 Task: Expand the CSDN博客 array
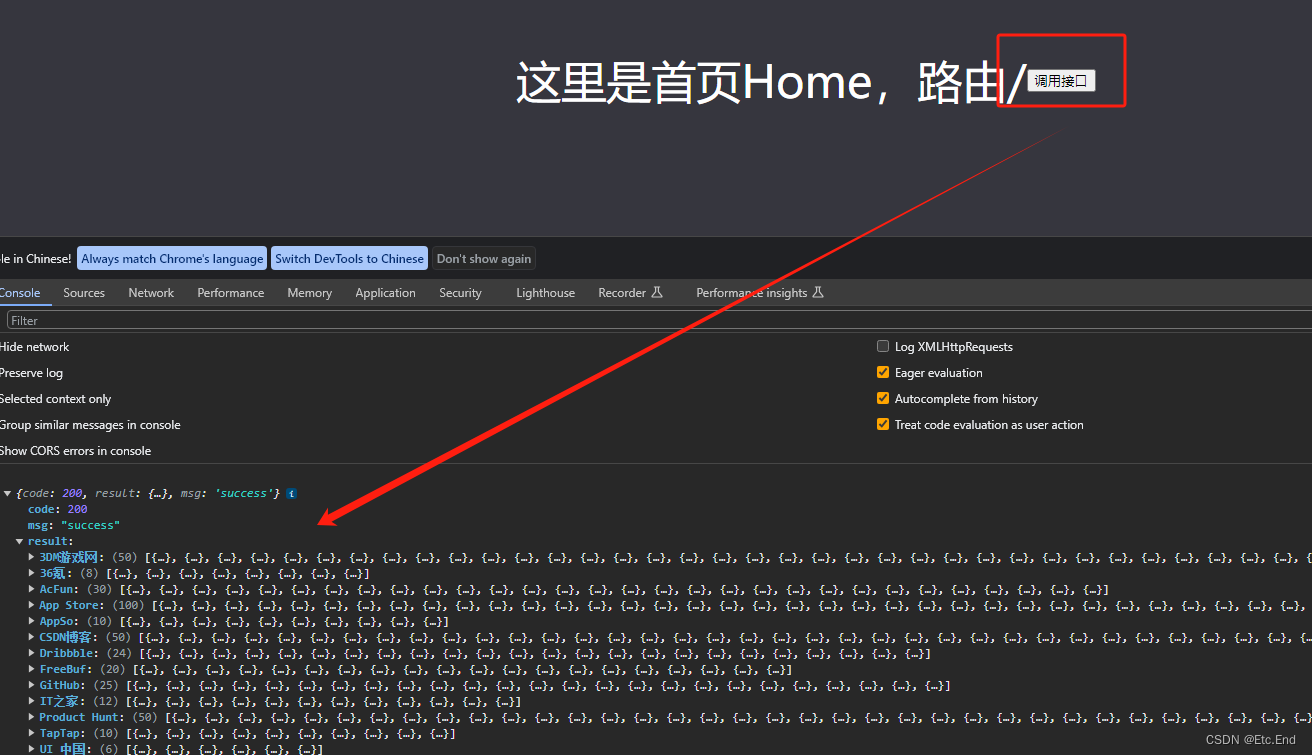click(32, 637)
